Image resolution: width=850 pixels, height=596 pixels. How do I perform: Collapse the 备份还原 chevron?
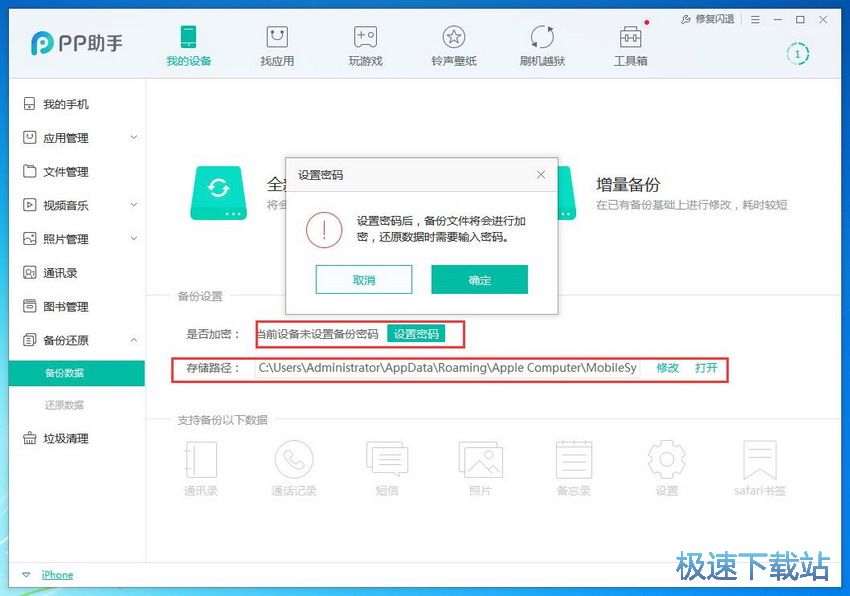[134, 340]
